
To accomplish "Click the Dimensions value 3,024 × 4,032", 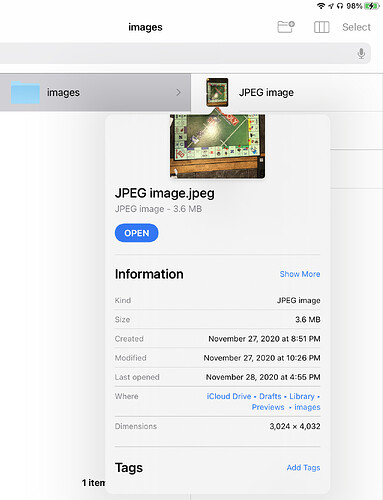I will [x=295, y=426].
